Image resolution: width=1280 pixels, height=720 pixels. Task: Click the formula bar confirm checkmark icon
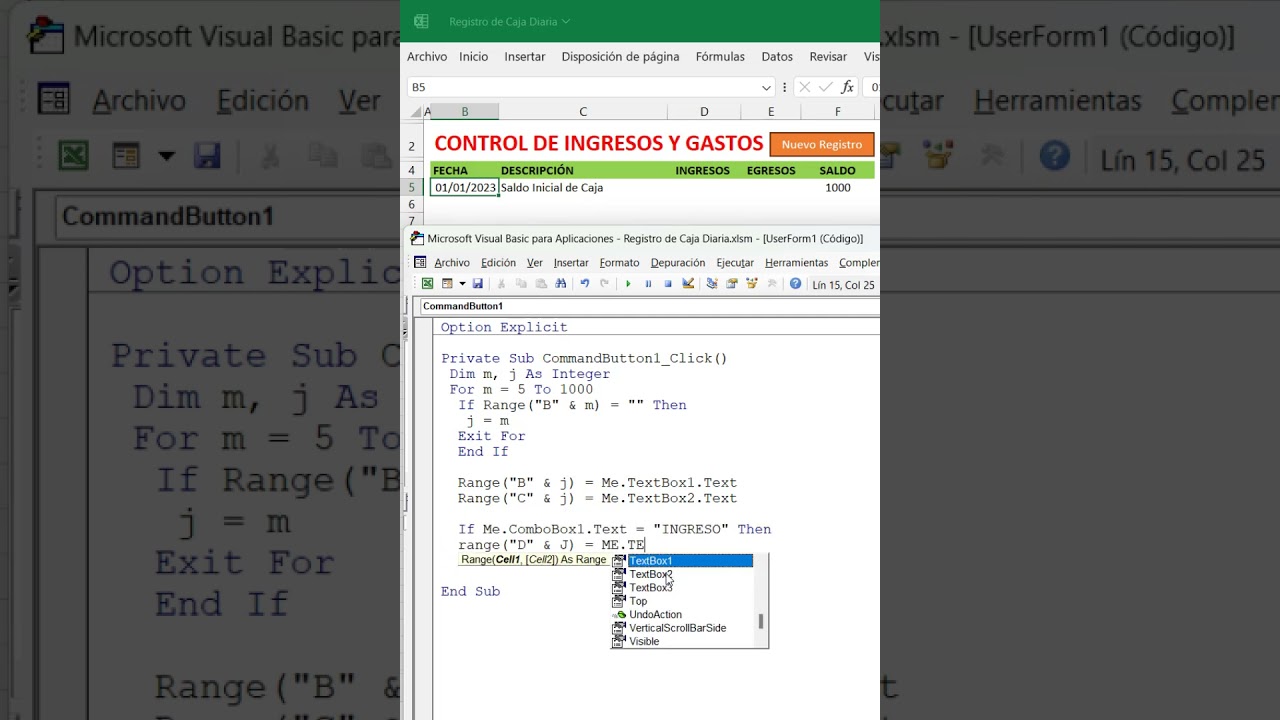click(x=825, y=87)
